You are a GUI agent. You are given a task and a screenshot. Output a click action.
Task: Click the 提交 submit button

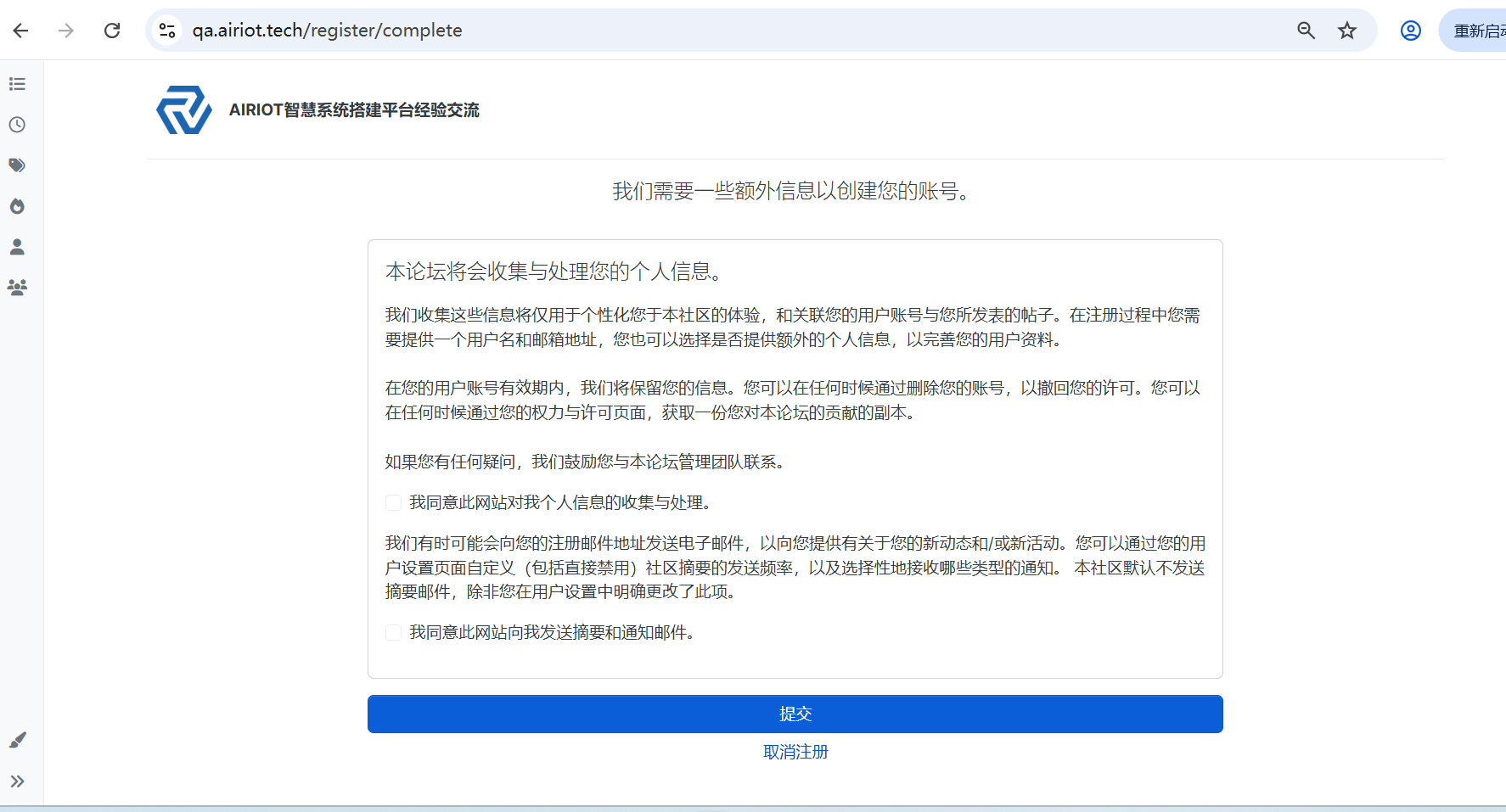[795, 714]
